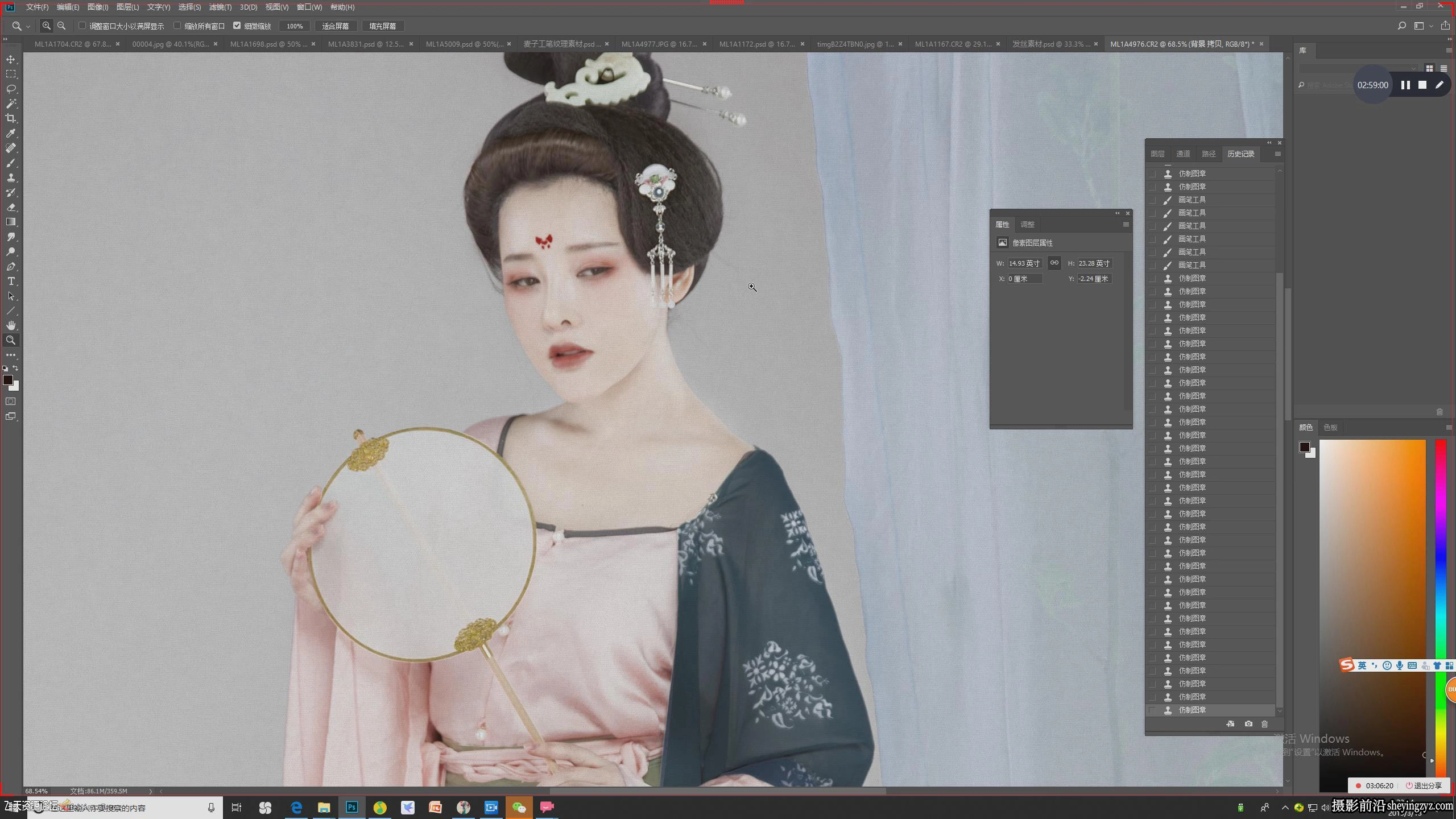The height and width of the screenshot is (819, 1456).
Task: Click the zoom out magnifier in options bar
Action: point(61,26)
